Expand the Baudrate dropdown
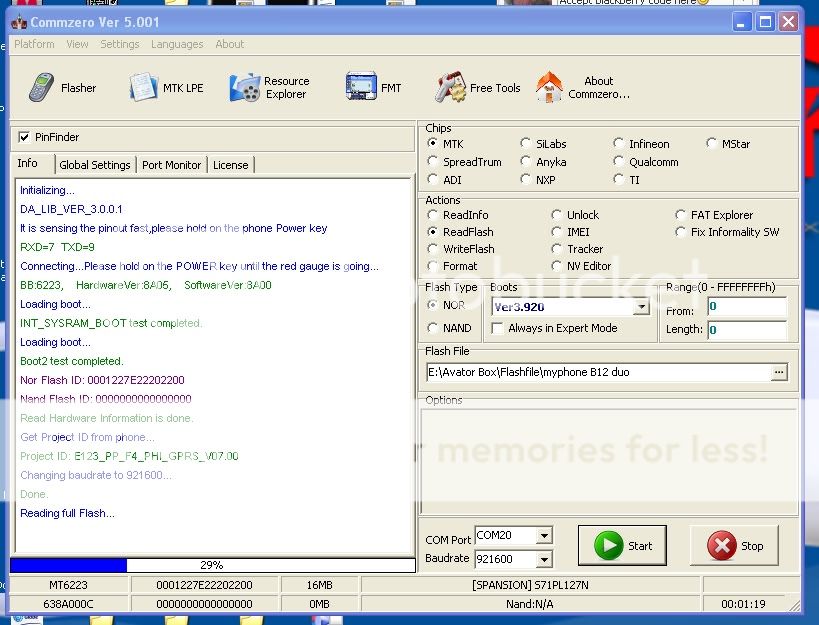The image size is (819, 625). pos(543,560)
